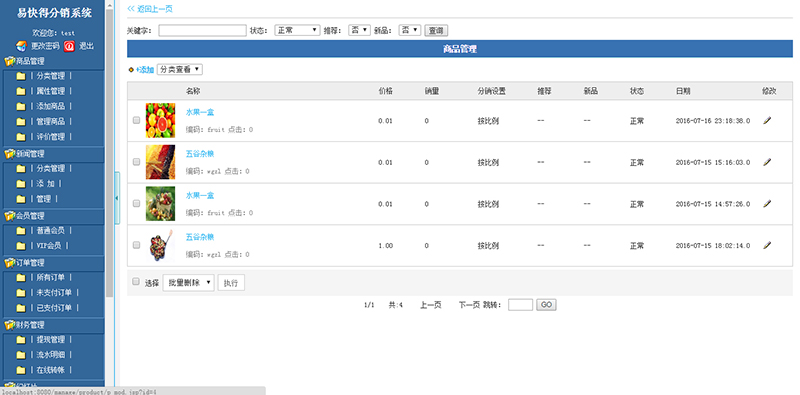Click folder icon beside 已支付订单
Viewport: 800px width, 395px height.
(20, 308)
